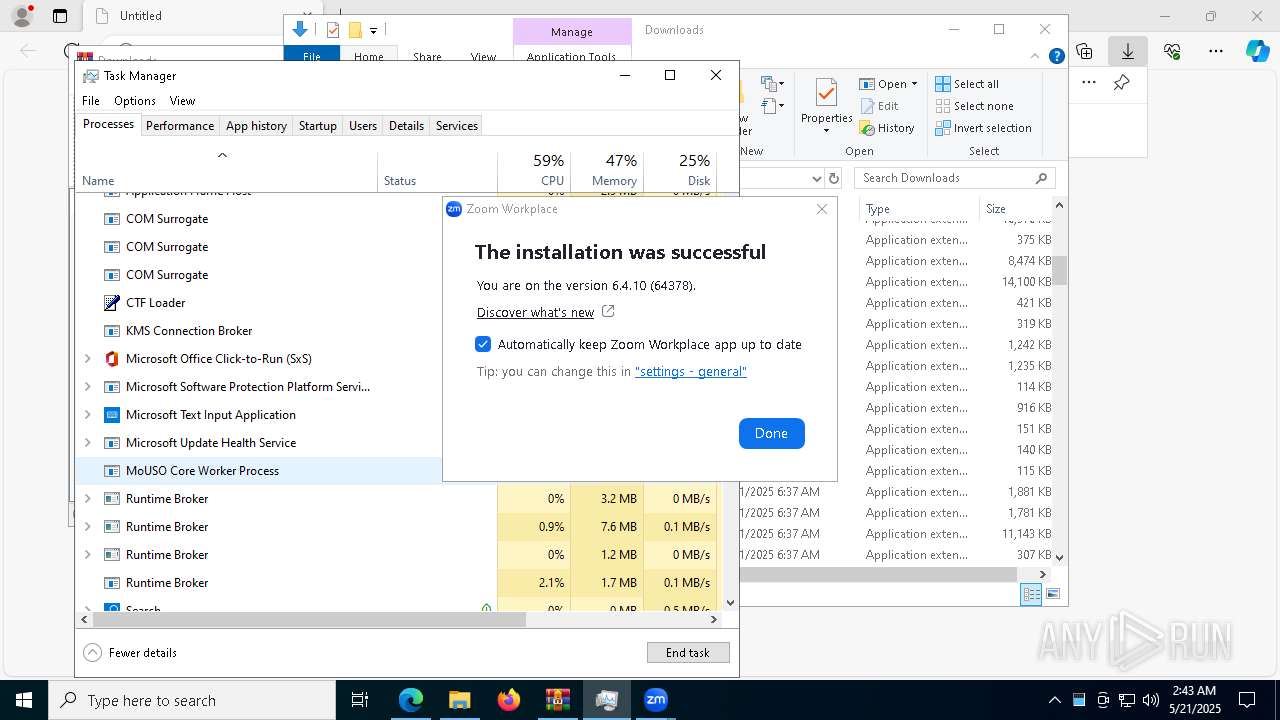Open the Startup tab in Task Manager
The width and height of the screenshot is (1280, 720).
318,125
